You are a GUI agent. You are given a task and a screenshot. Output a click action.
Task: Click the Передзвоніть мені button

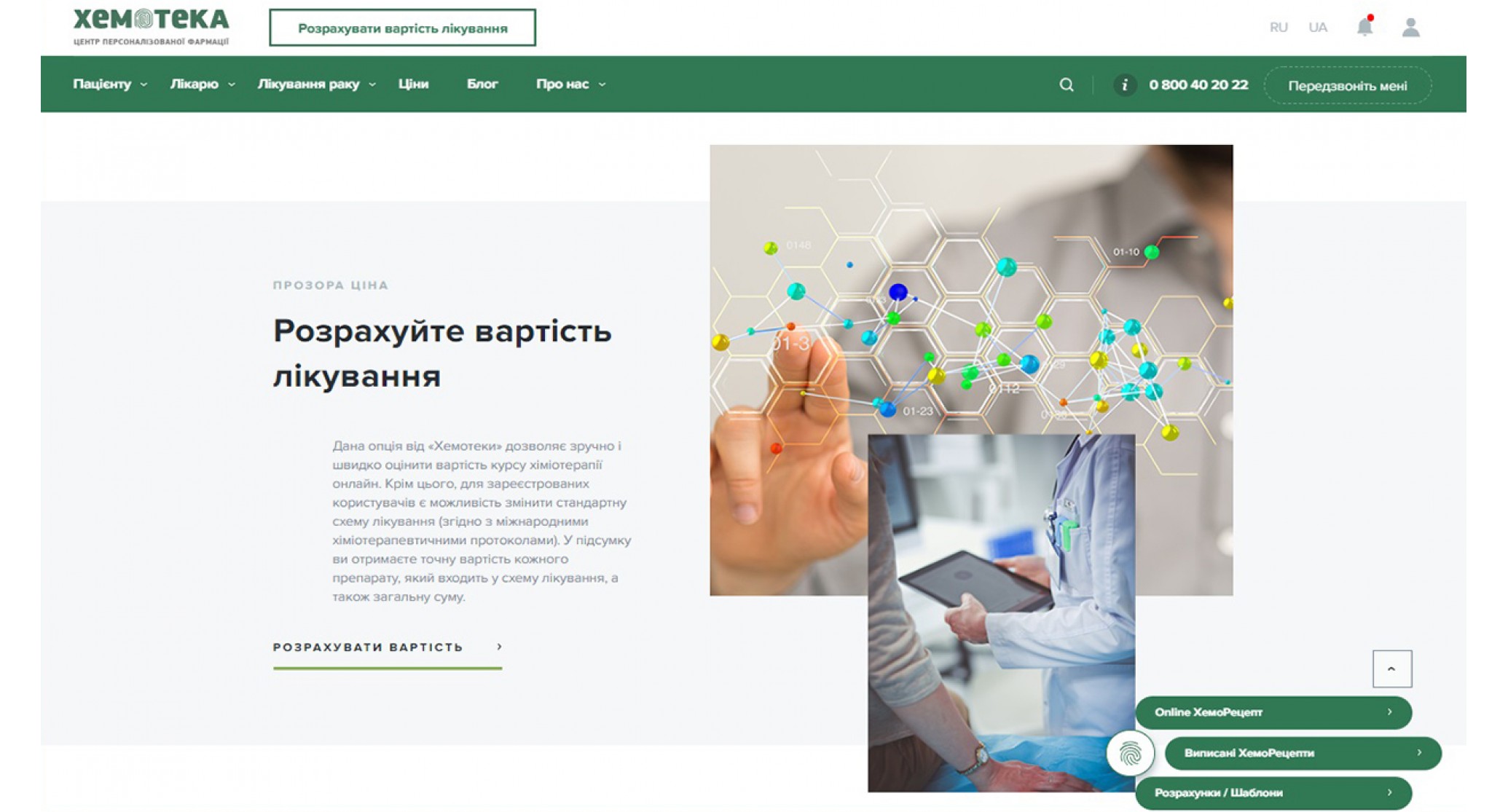pos(1348,86)
